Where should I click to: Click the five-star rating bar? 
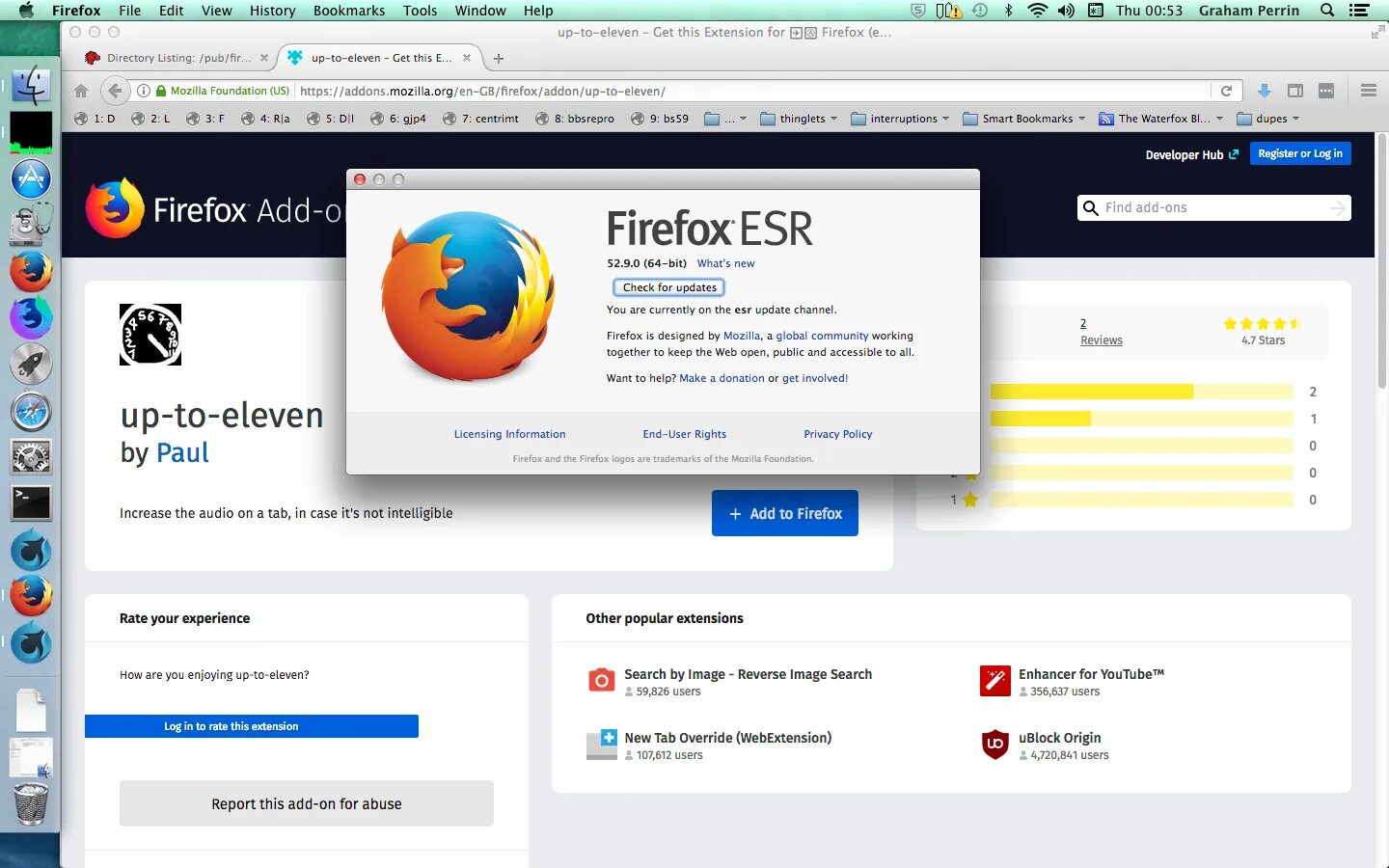pos(1141,392)
